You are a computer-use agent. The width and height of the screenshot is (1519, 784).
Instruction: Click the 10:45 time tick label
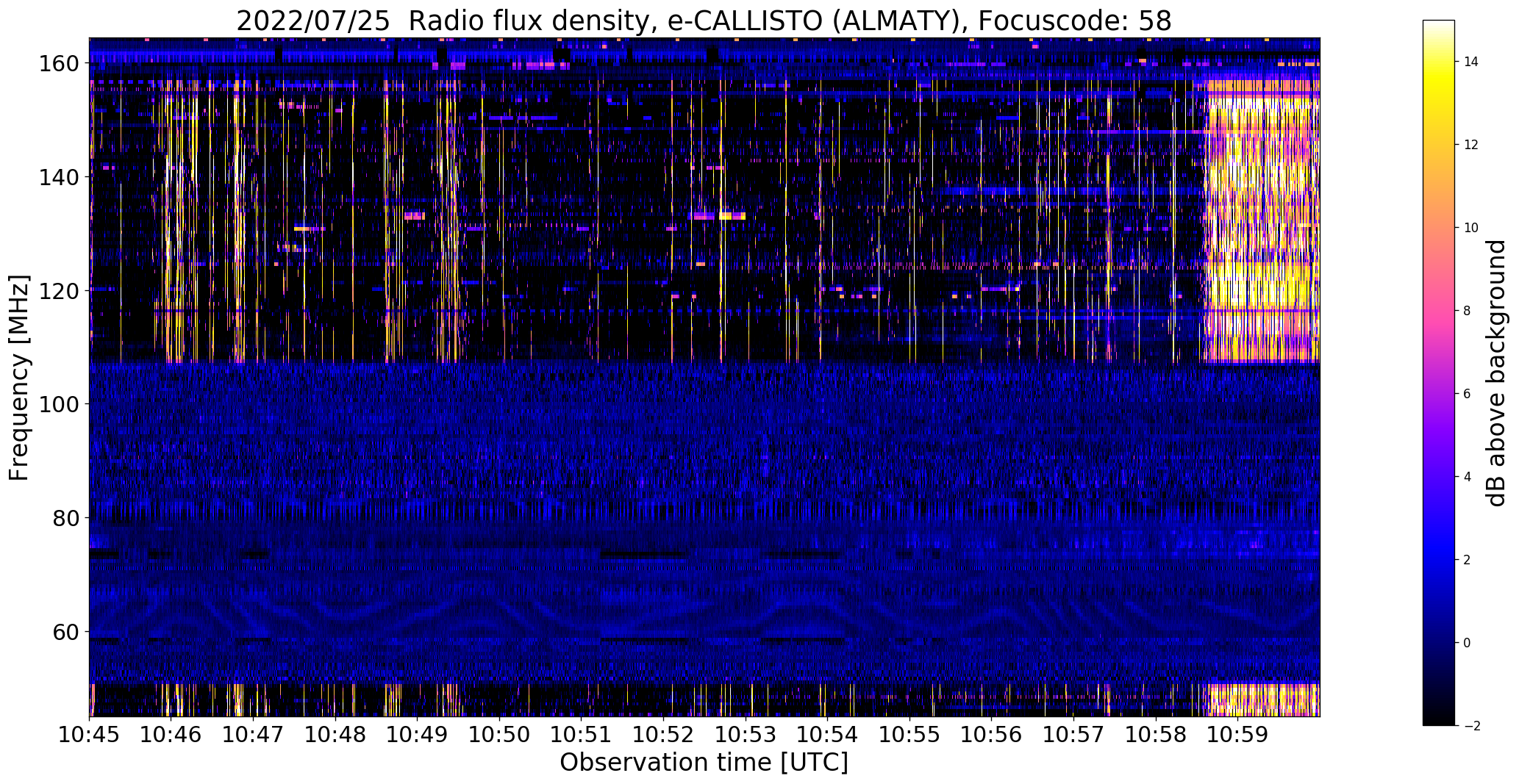pos(90,734)
